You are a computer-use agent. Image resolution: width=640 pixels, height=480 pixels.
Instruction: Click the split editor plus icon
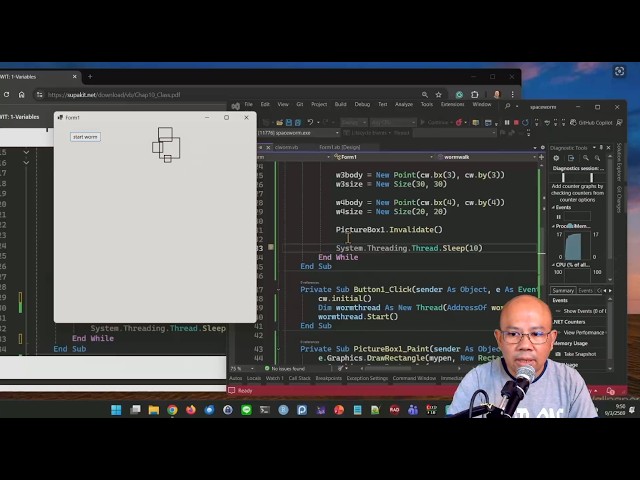click(x=541, y=157)
